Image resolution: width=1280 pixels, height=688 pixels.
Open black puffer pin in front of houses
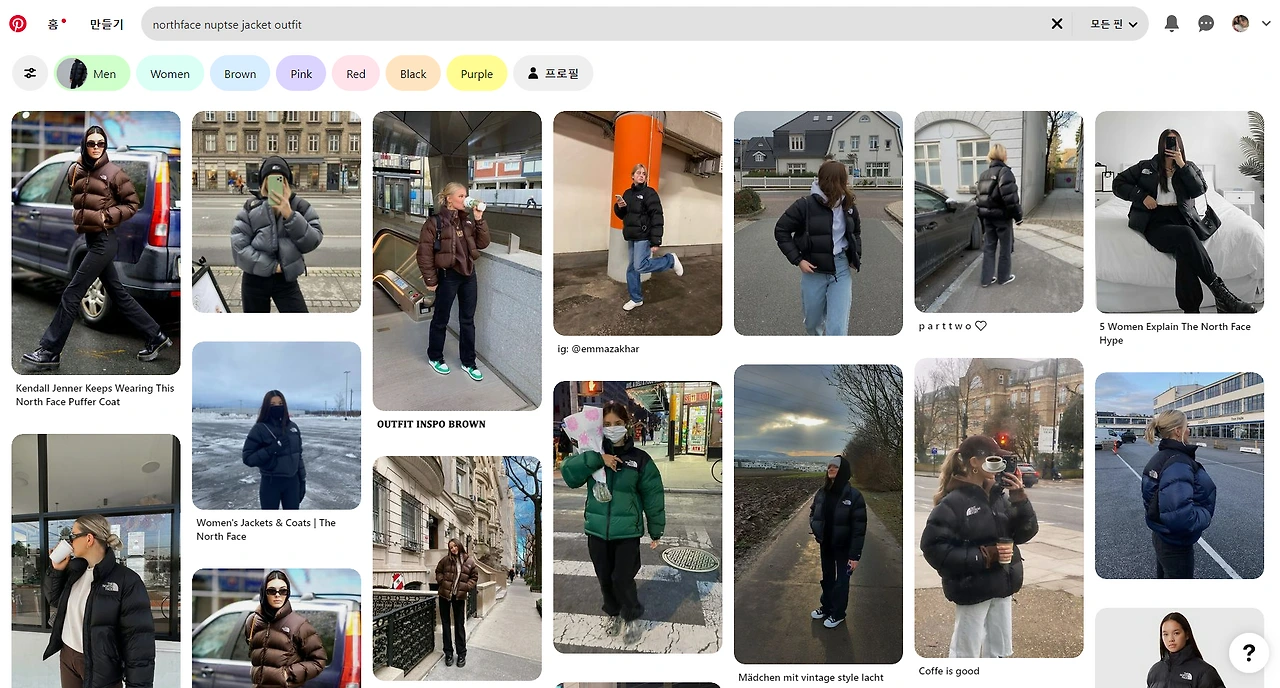coord(818,223)
